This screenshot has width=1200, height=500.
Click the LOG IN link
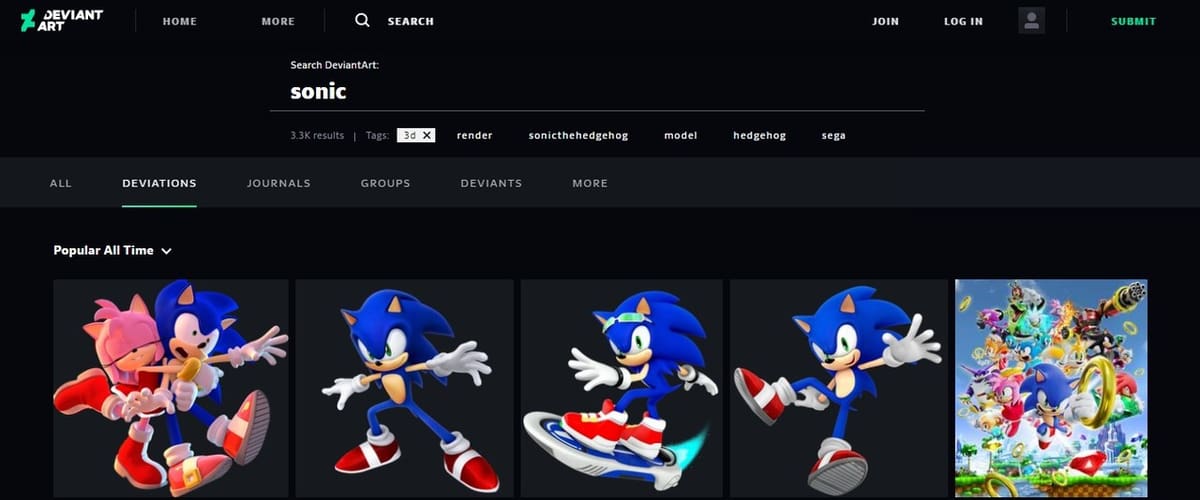coord(963,21)
